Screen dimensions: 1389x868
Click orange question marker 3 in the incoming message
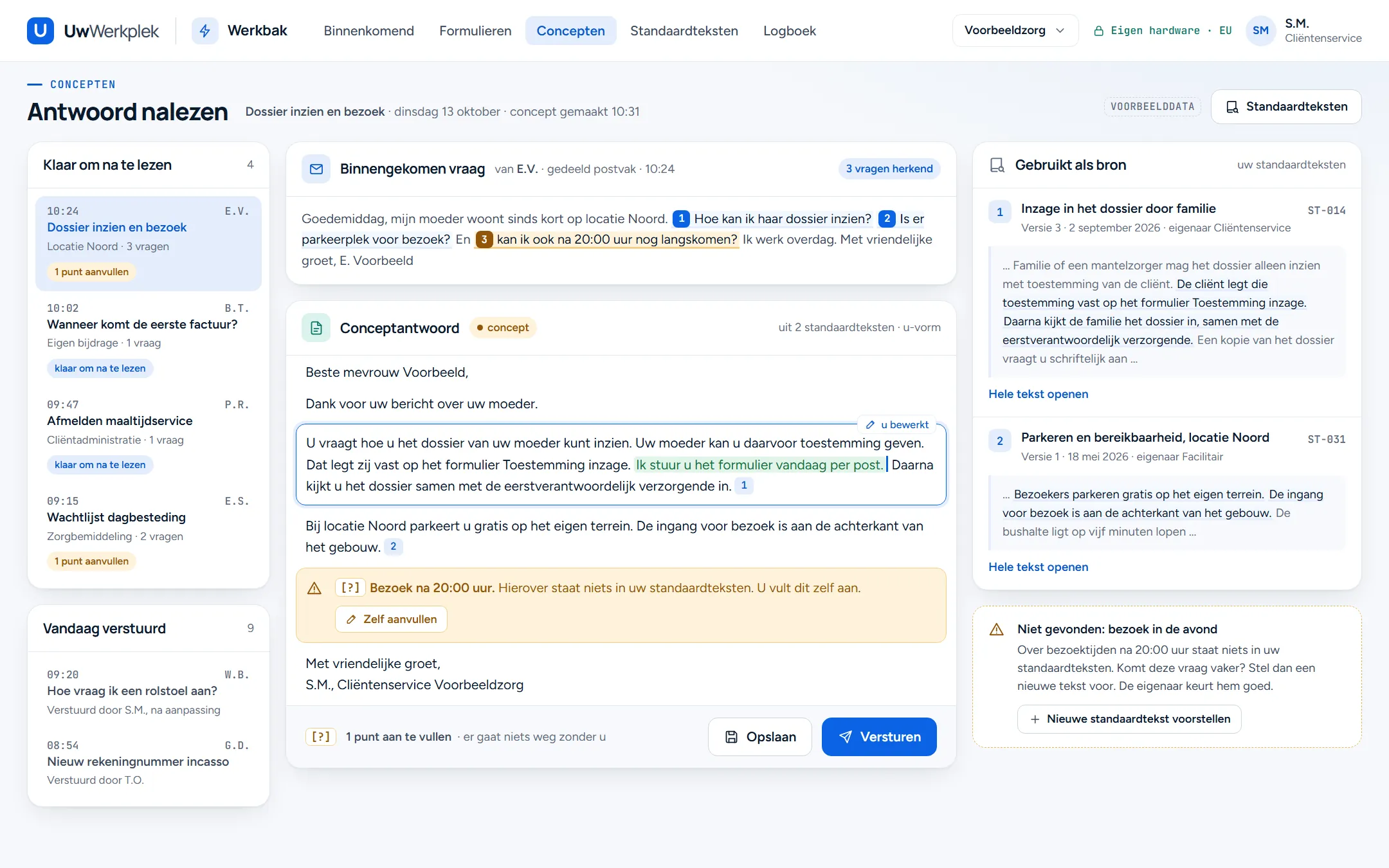(484, 239)
